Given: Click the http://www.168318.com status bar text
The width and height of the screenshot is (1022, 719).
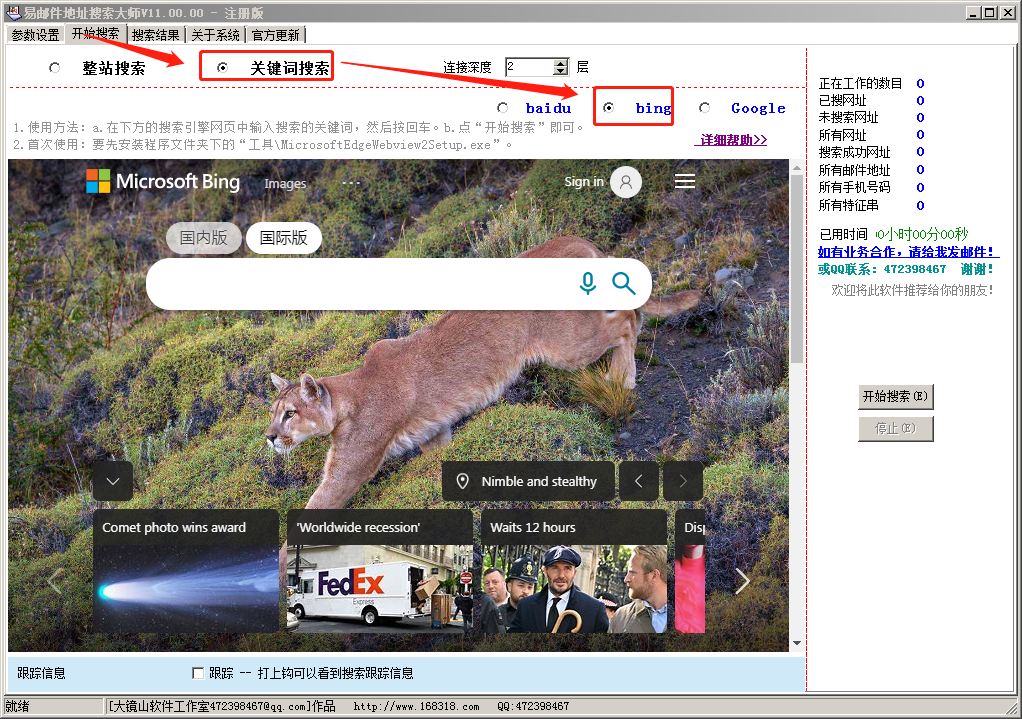Looking at the screenshot, I should point(416,706).
